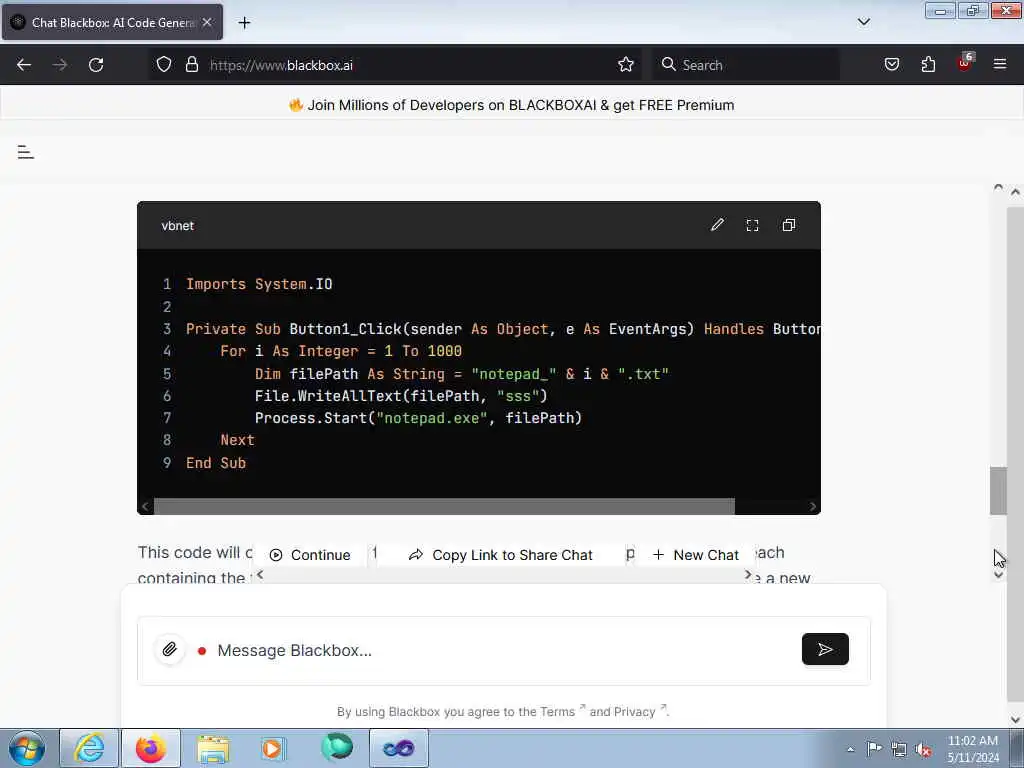Image resolution: width=1024 pixels, height=768 pixels.
Task: Open the media player taskbar icon
Action: tap(273, 748)
